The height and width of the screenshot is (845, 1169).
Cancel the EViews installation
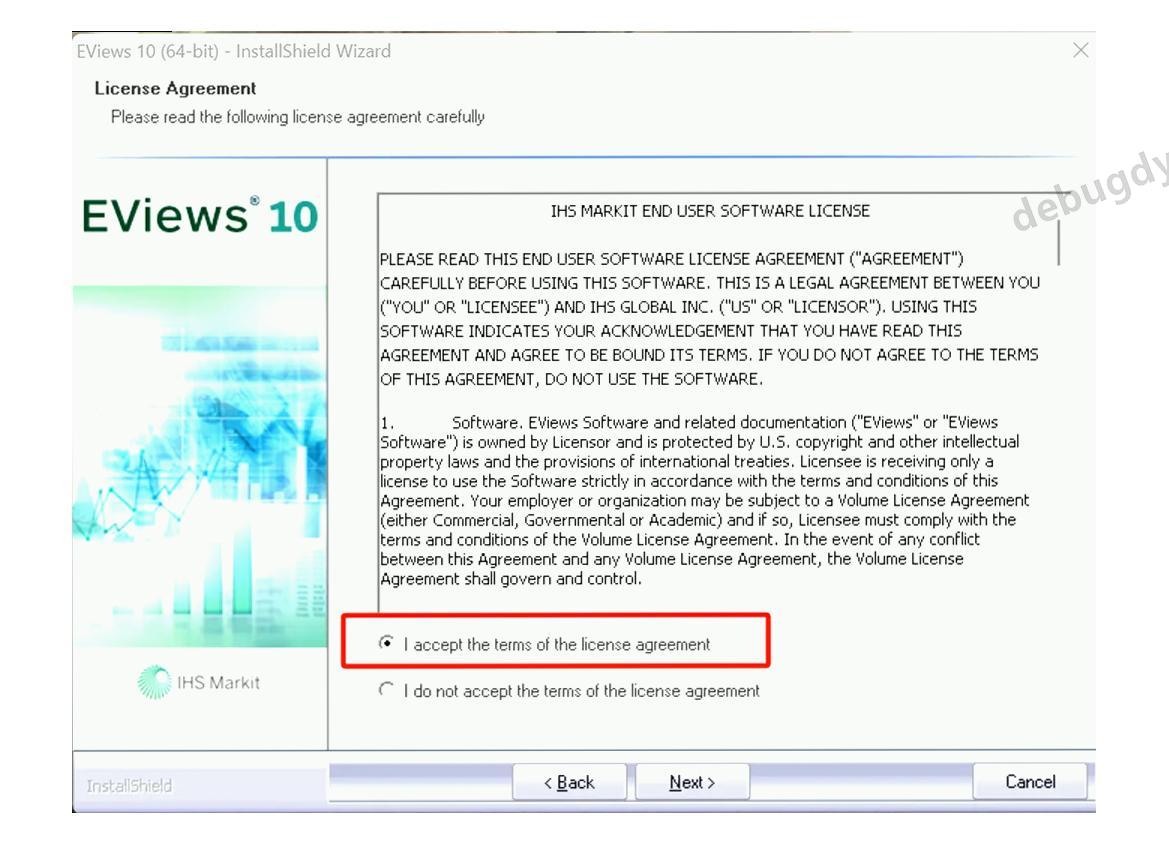1030,782
